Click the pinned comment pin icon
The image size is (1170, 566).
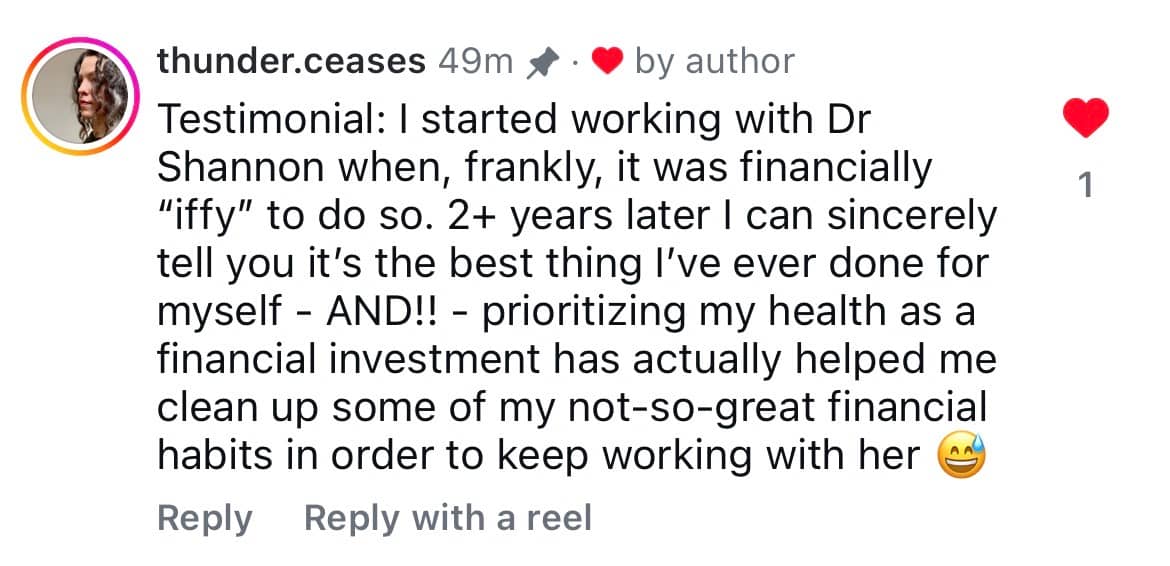[542, 63]
